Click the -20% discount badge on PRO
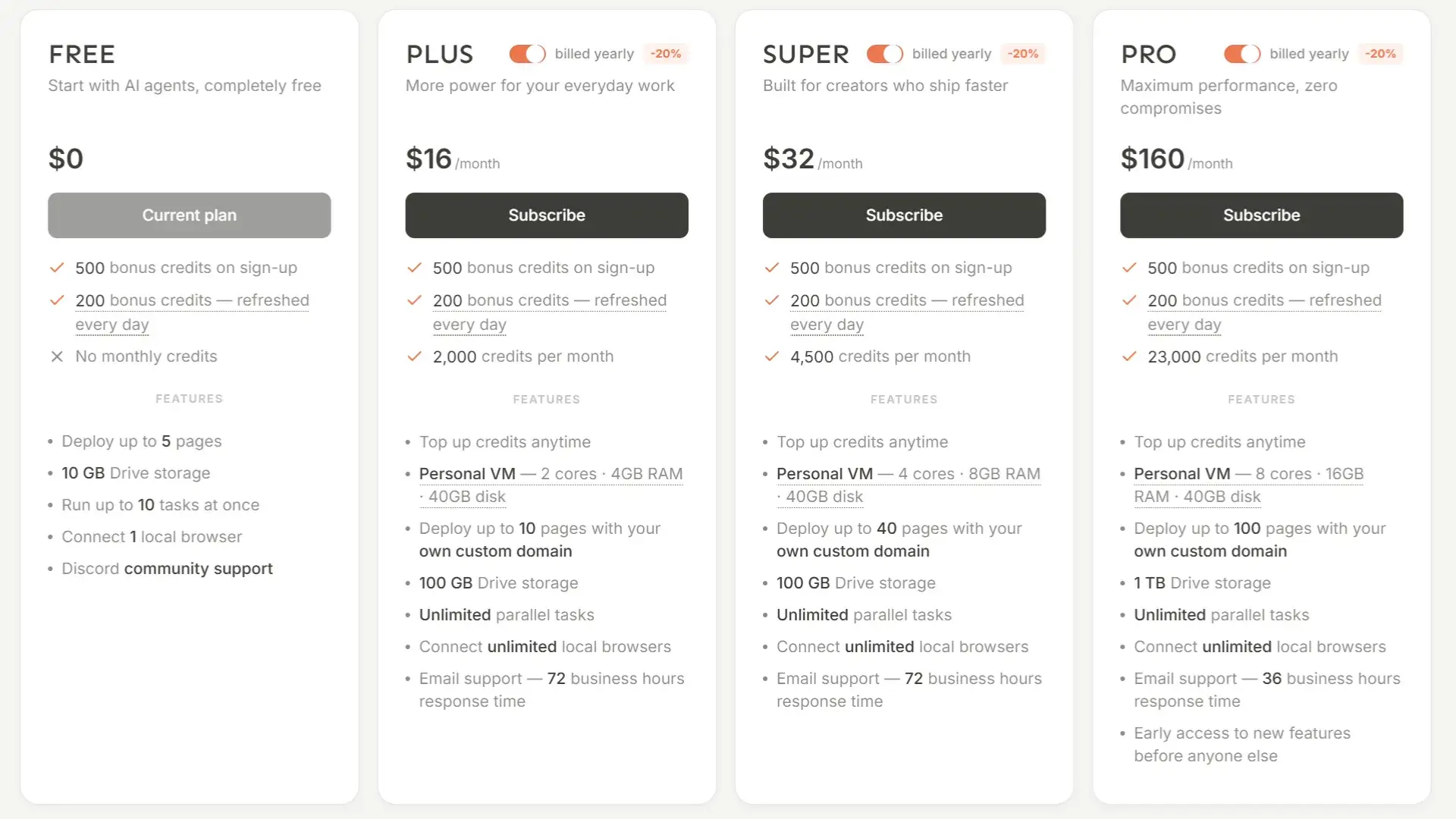The height and width of the screenshot is (819, 1456). (x=1380, y=54)
